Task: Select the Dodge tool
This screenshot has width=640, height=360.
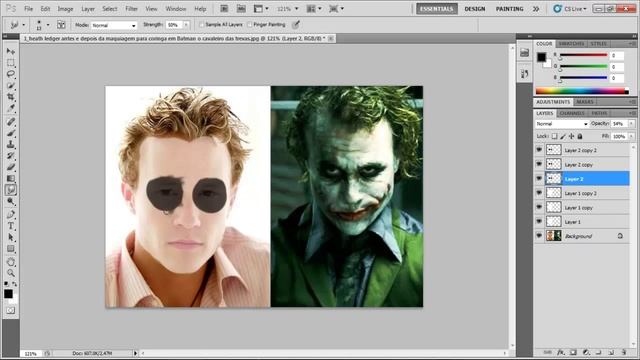Action: 11,202
